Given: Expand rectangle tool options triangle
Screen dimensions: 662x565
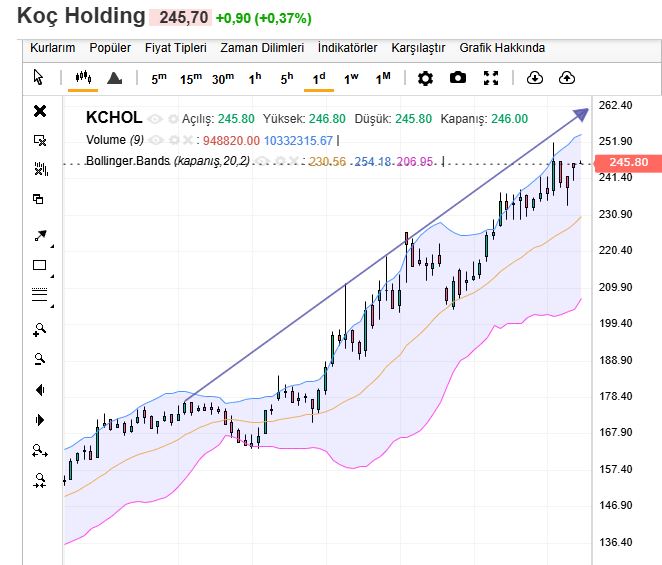Looking at the screenshot, I should (x=52, y=276).
